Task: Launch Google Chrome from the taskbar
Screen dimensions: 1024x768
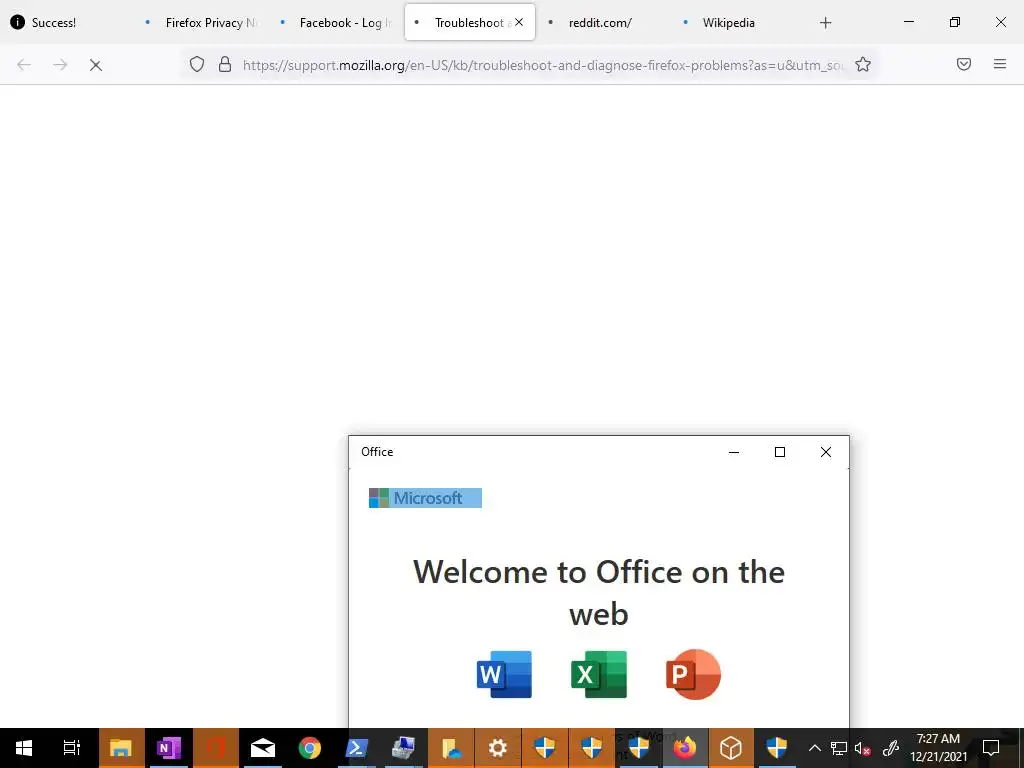Action: pyautogui.click(x=310, y=748)
